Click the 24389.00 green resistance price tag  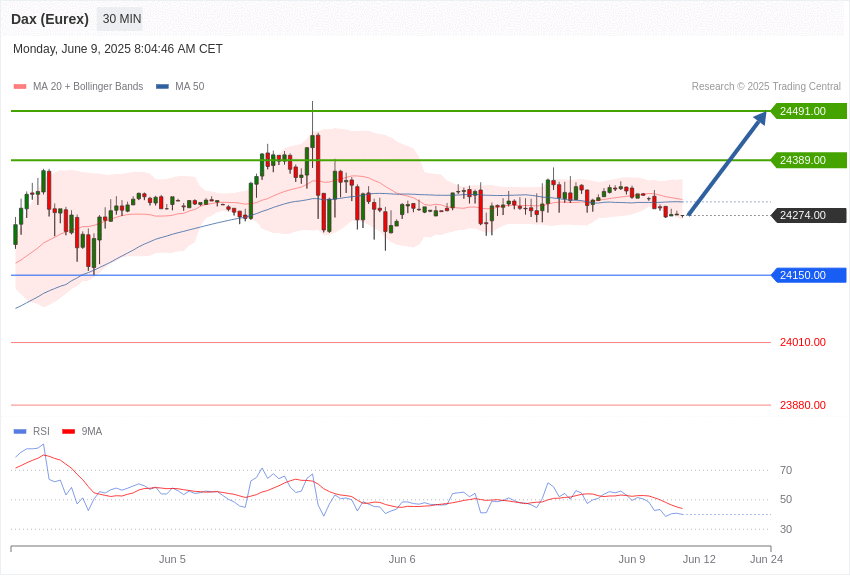pos(808,160)
